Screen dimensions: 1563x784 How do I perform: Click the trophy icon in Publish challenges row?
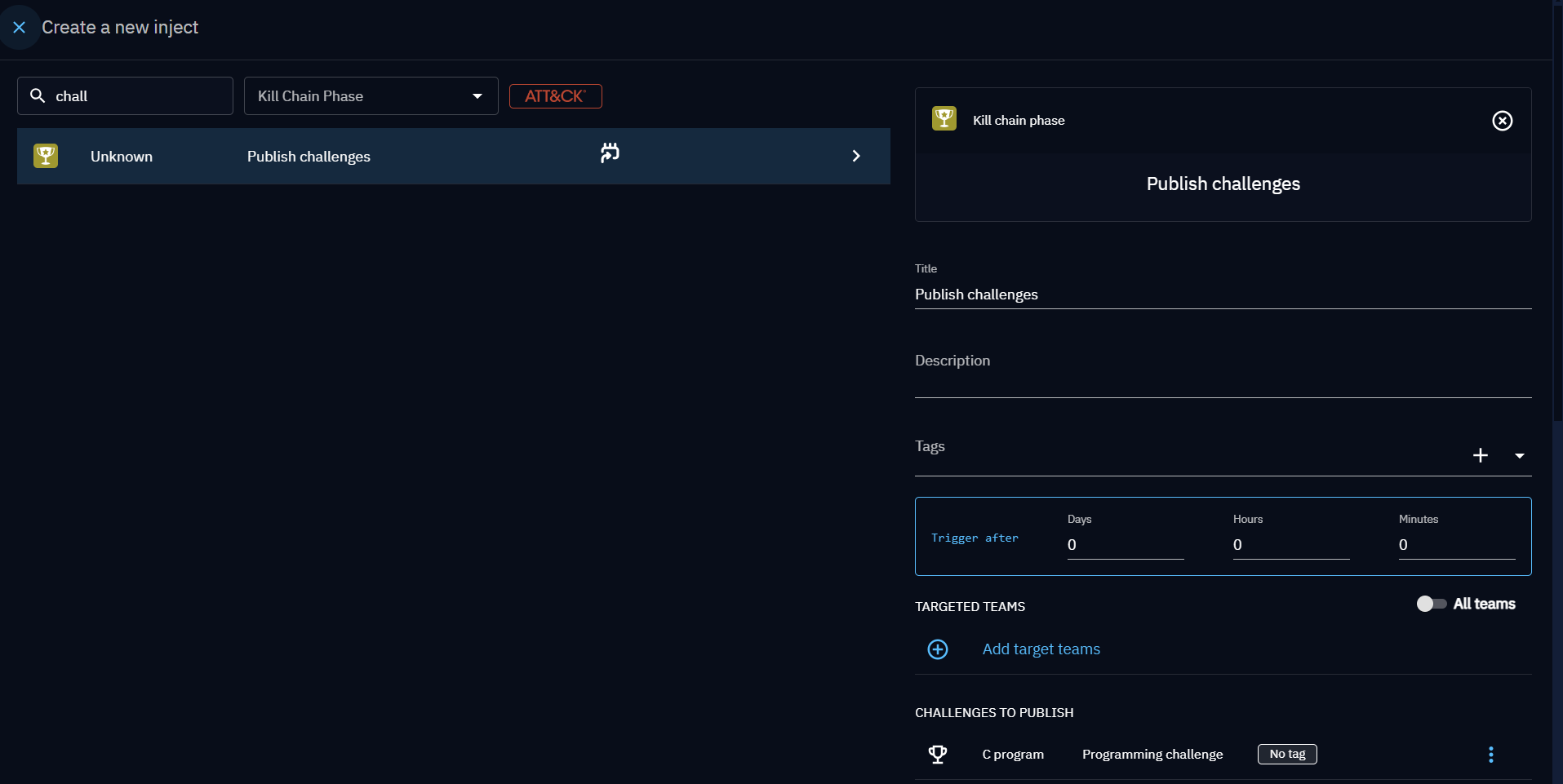[x=46, y=156]
